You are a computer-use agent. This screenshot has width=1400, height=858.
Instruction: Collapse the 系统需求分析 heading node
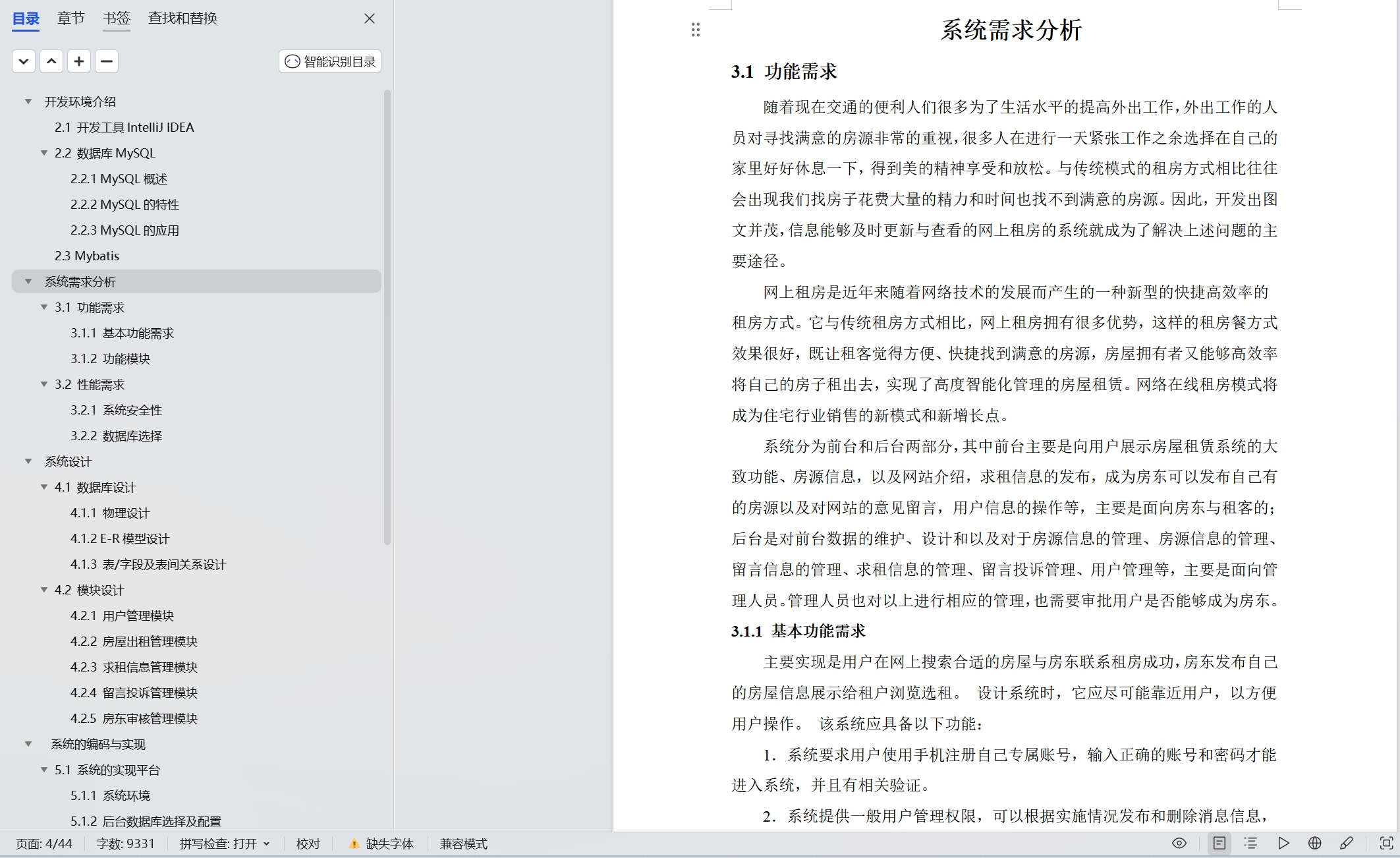click(x=28, y=281)
